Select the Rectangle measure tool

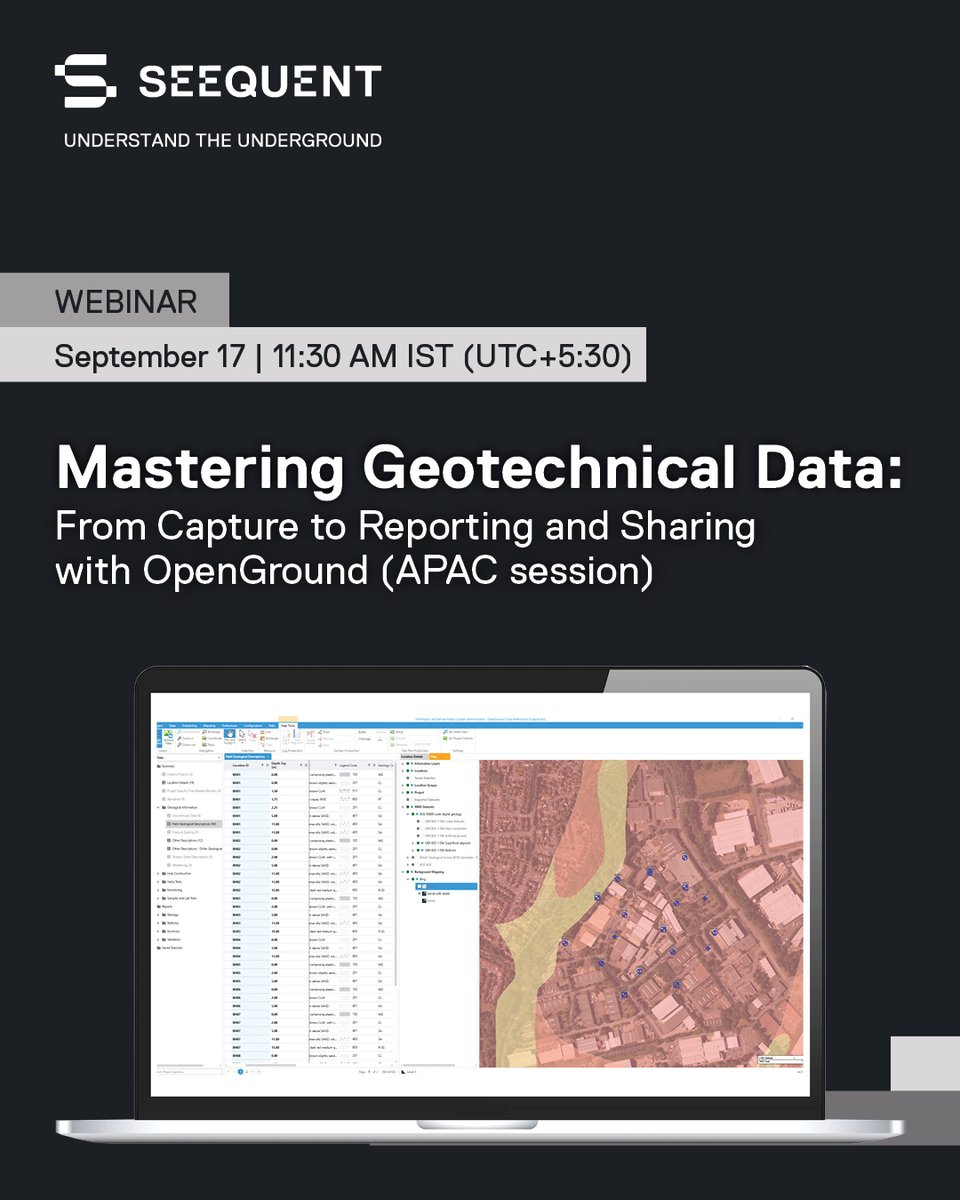pos(268,738)
